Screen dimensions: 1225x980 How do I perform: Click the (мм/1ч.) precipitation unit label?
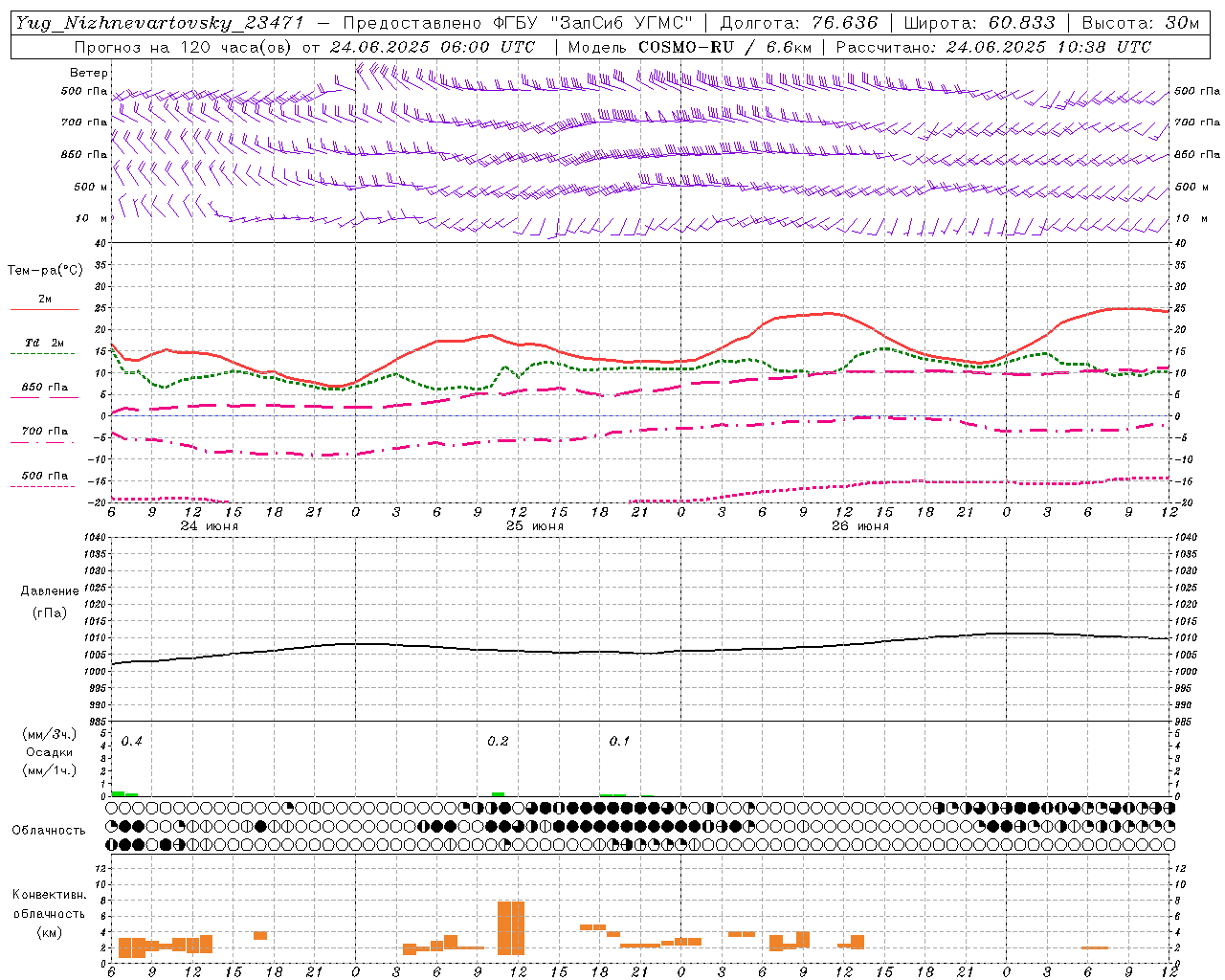[x=50, y=770]
